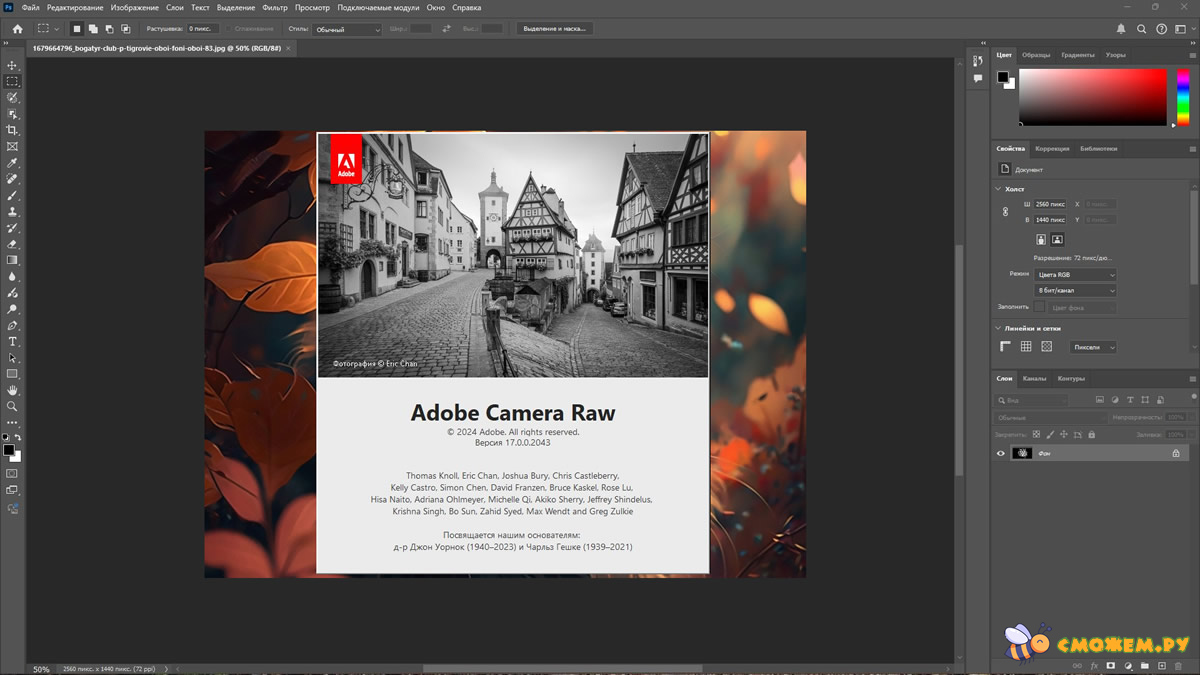
Task: Open the Фильтр menu
Action: (274, 7)
